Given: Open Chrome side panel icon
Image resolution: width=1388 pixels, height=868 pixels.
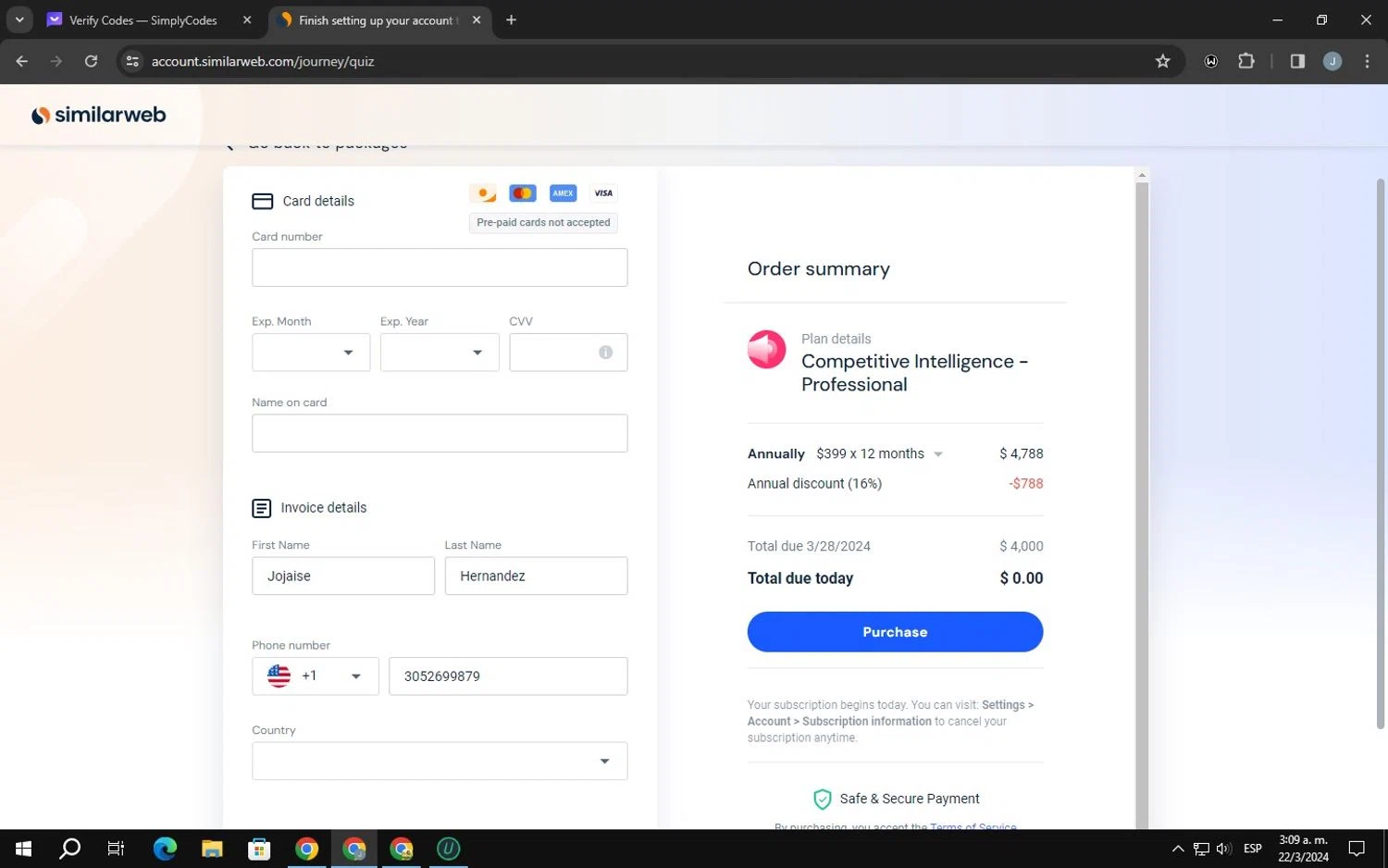Looking at the screenshot, I should coord(1297,61).
